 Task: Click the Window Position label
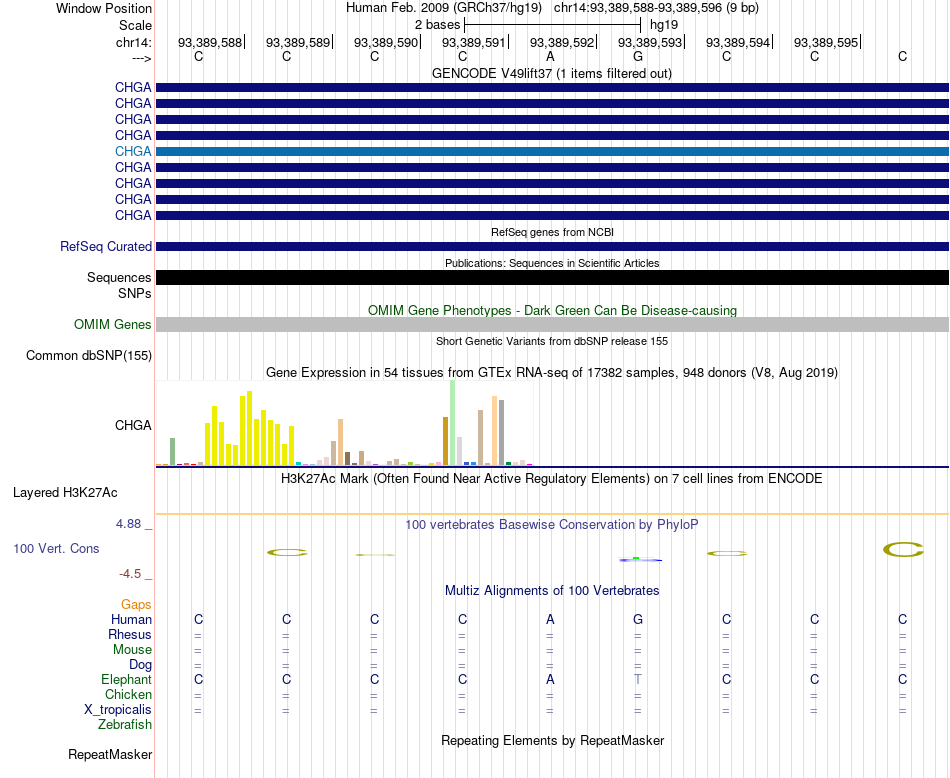[x=104, y=8]
